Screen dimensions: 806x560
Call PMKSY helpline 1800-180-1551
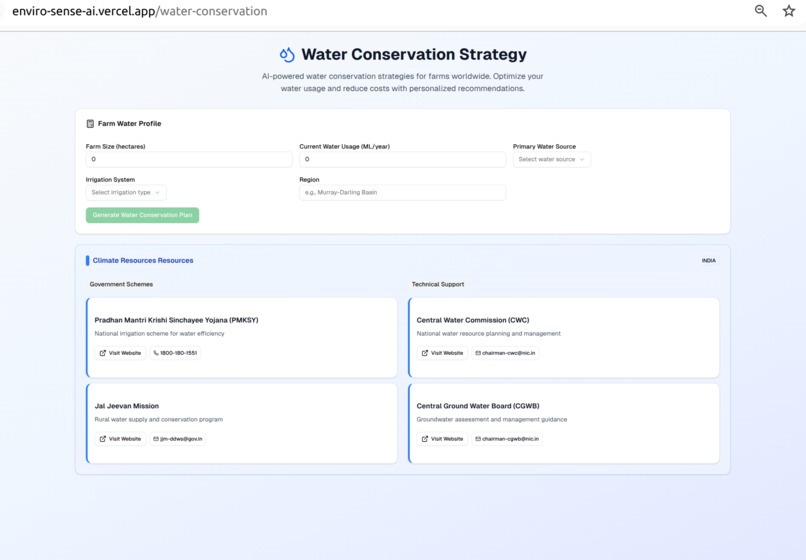[175, 353]
